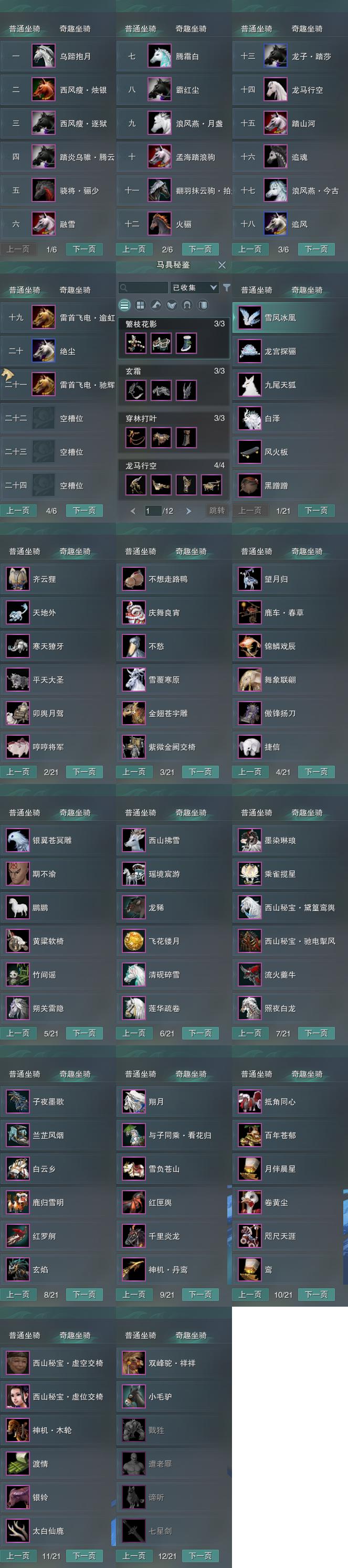Click the 跳转 jump button
This screenshot has width=348, height=1568.
click(217, 511)
